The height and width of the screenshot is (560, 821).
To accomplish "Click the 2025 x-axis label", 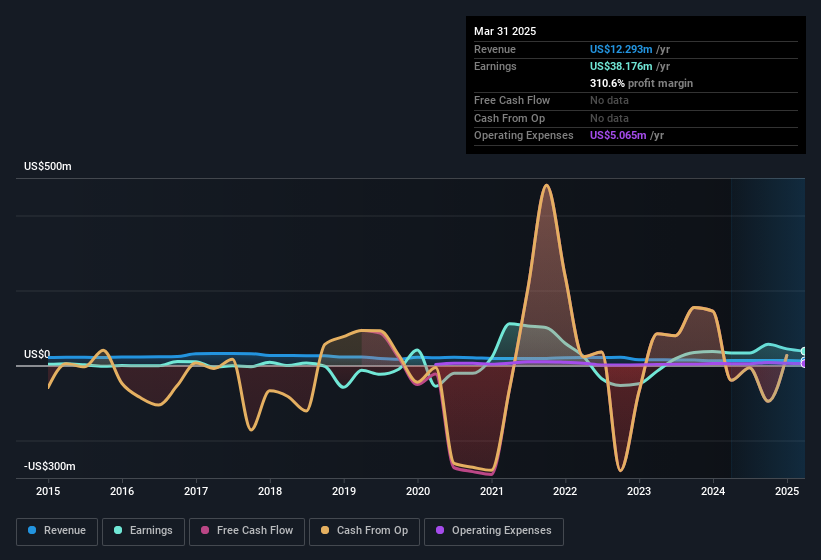I will tap(787, 491).
